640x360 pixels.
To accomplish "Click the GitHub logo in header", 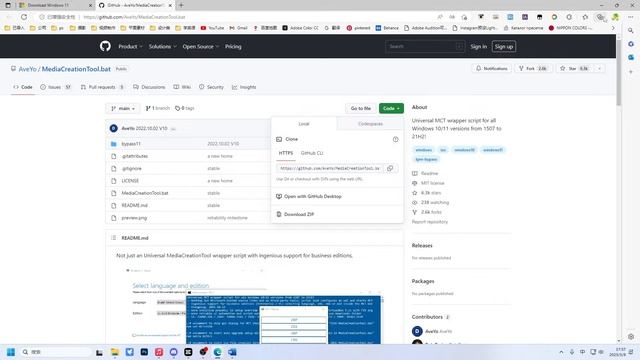I will coord(105,46).
